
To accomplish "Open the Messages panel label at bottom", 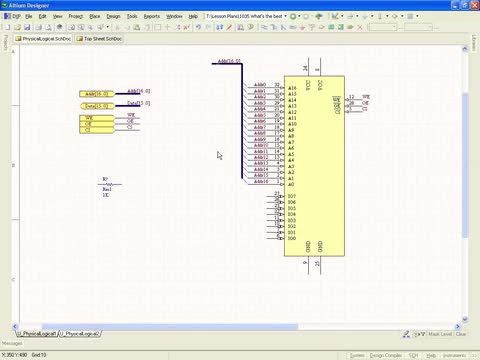I will tap(12, 343).
